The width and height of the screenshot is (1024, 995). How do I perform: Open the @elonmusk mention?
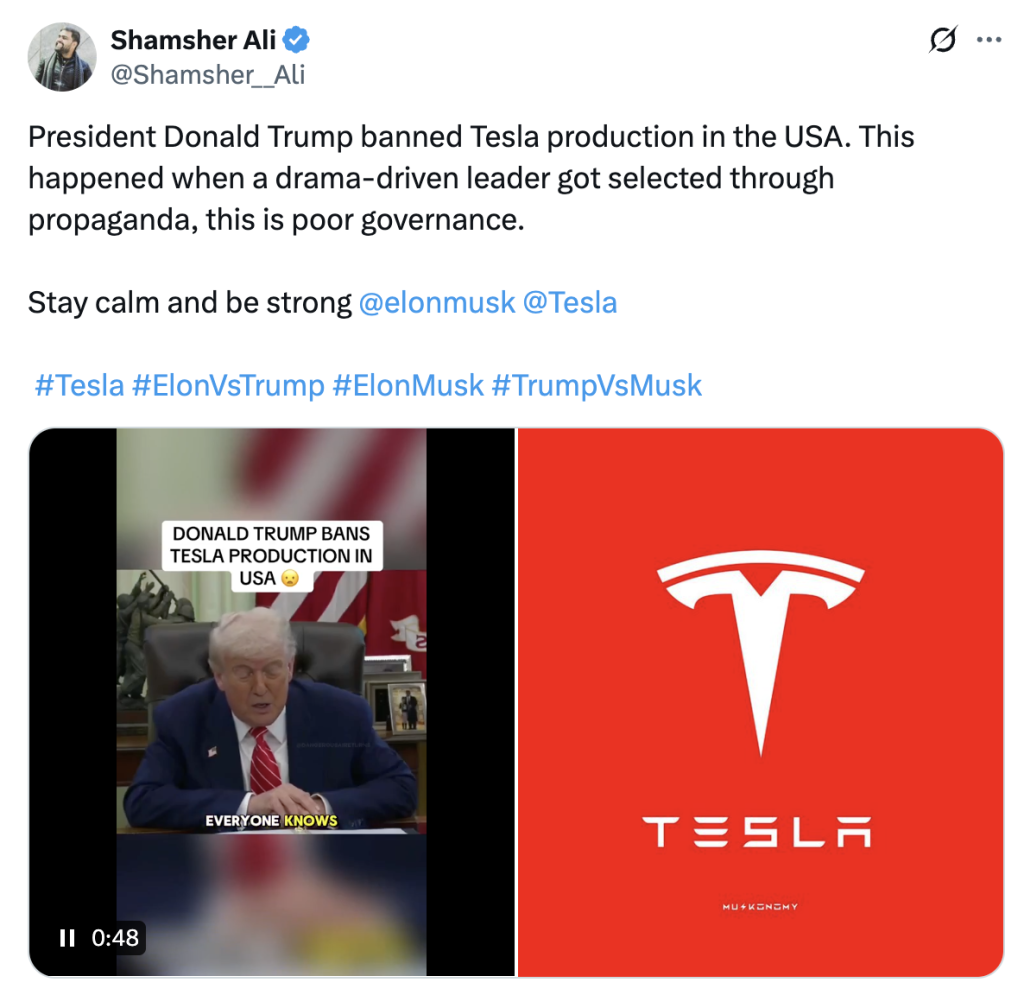(437, 303)
